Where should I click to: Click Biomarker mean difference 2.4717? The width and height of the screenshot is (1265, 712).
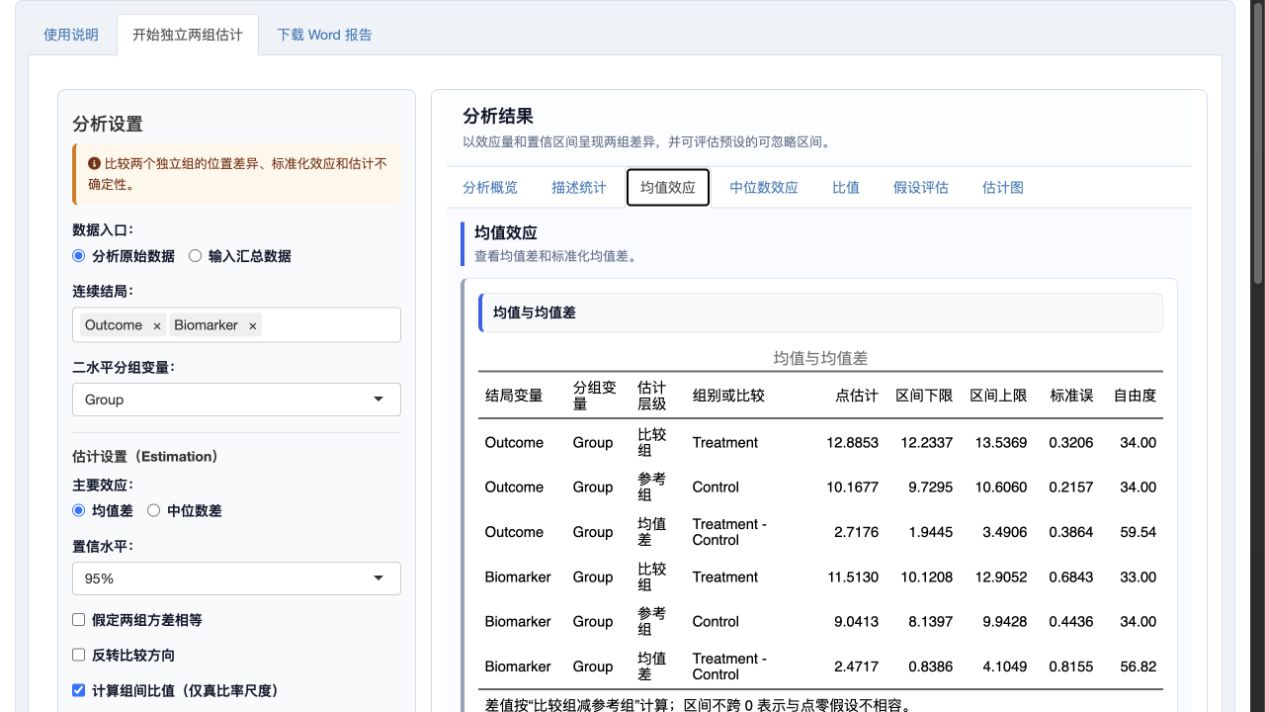856,666
